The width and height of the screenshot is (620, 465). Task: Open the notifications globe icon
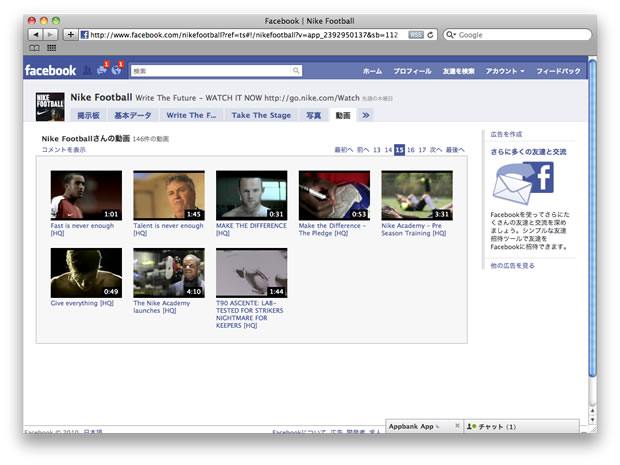pos(117,69)
